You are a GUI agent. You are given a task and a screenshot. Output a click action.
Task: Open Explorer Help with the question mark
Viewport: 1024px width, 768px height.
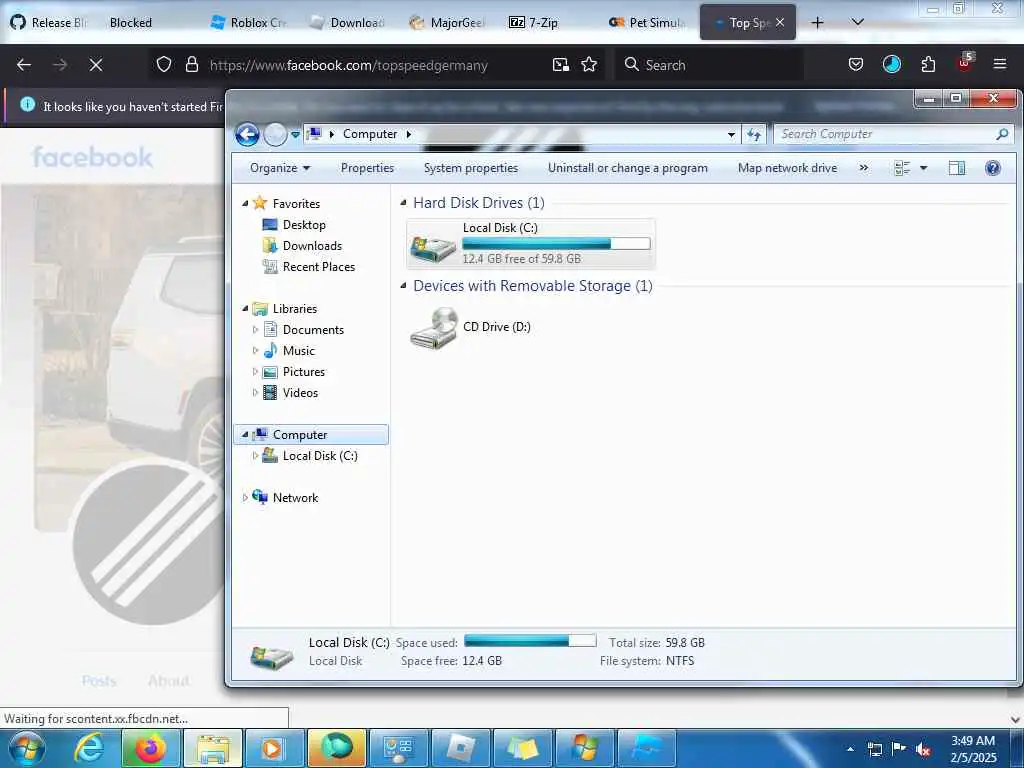[x=993, y=168]
